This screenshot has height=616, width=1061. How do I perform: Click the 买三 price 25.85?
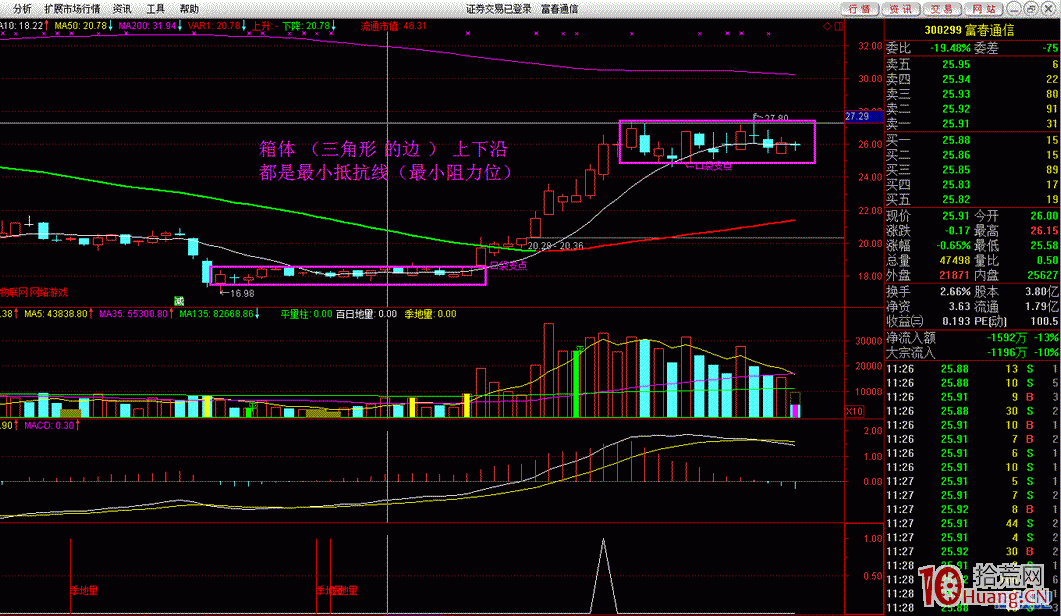956,170
